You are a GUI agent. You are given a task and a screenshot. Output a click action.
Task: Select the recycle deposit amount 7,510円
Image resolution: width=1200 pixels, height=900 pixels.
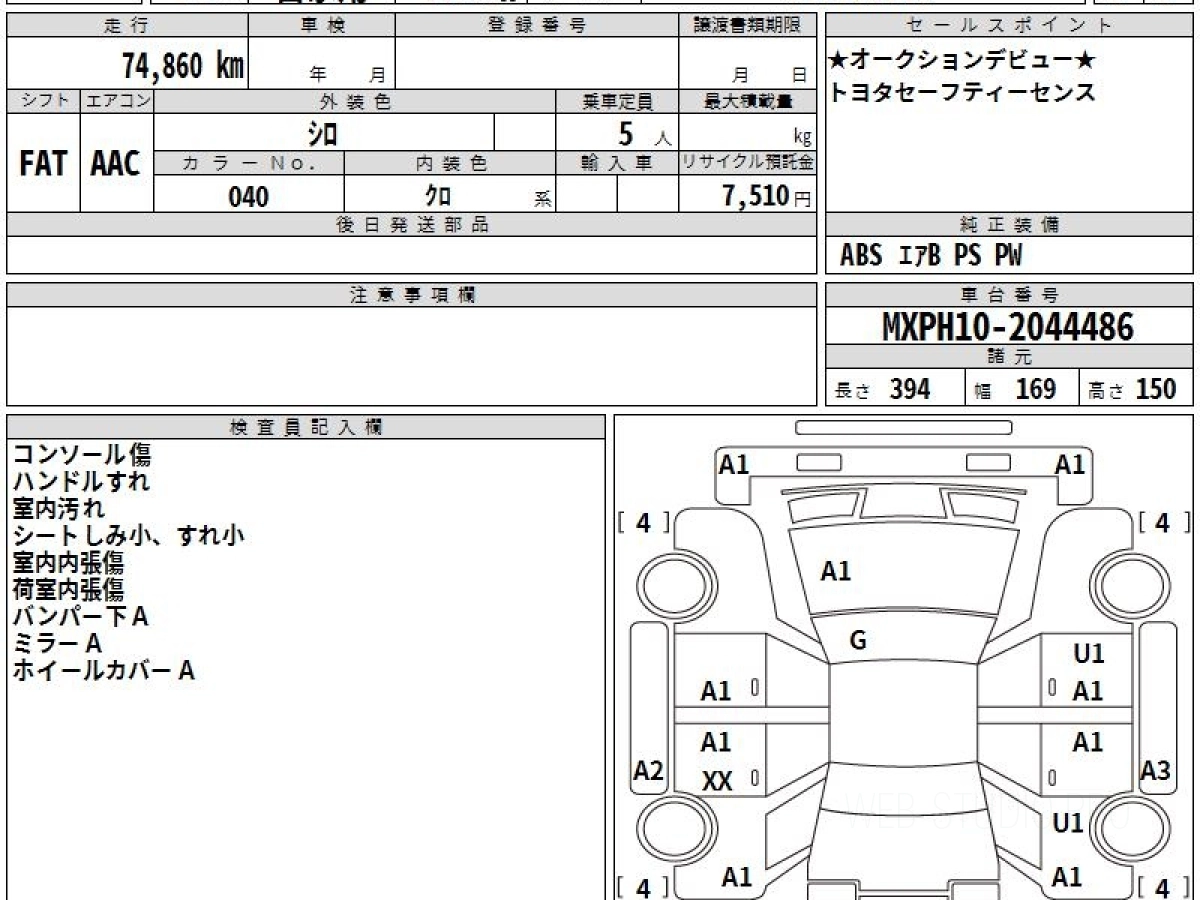(x=767, y=196)
